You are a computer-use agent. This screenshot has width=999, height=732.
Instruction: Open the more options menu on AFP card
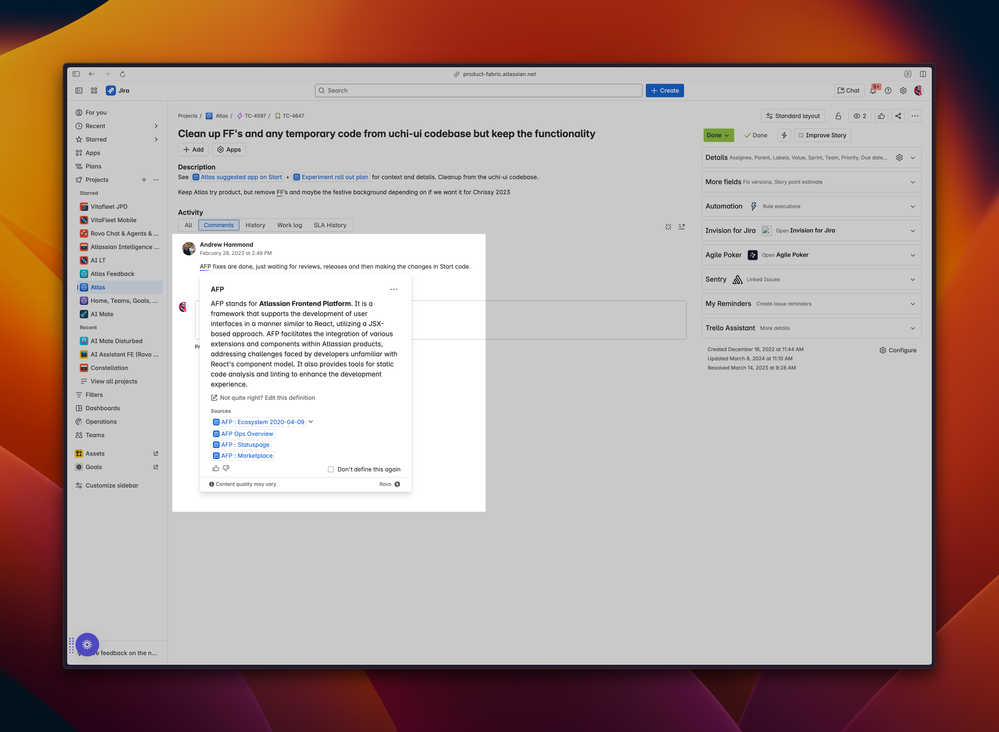click(394, 289)
